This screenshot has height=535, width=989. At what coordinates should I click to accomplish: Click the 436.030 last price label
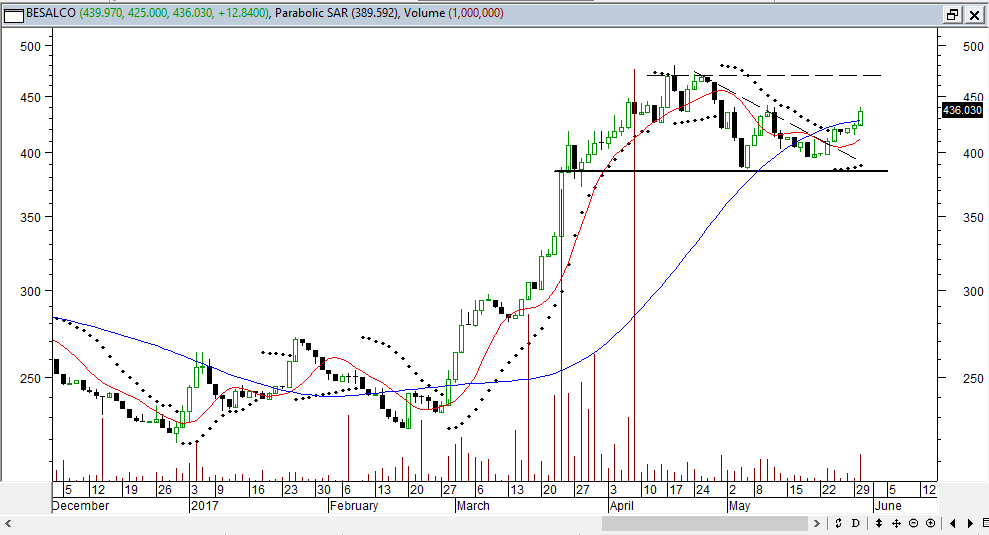(x=962, y=110)
